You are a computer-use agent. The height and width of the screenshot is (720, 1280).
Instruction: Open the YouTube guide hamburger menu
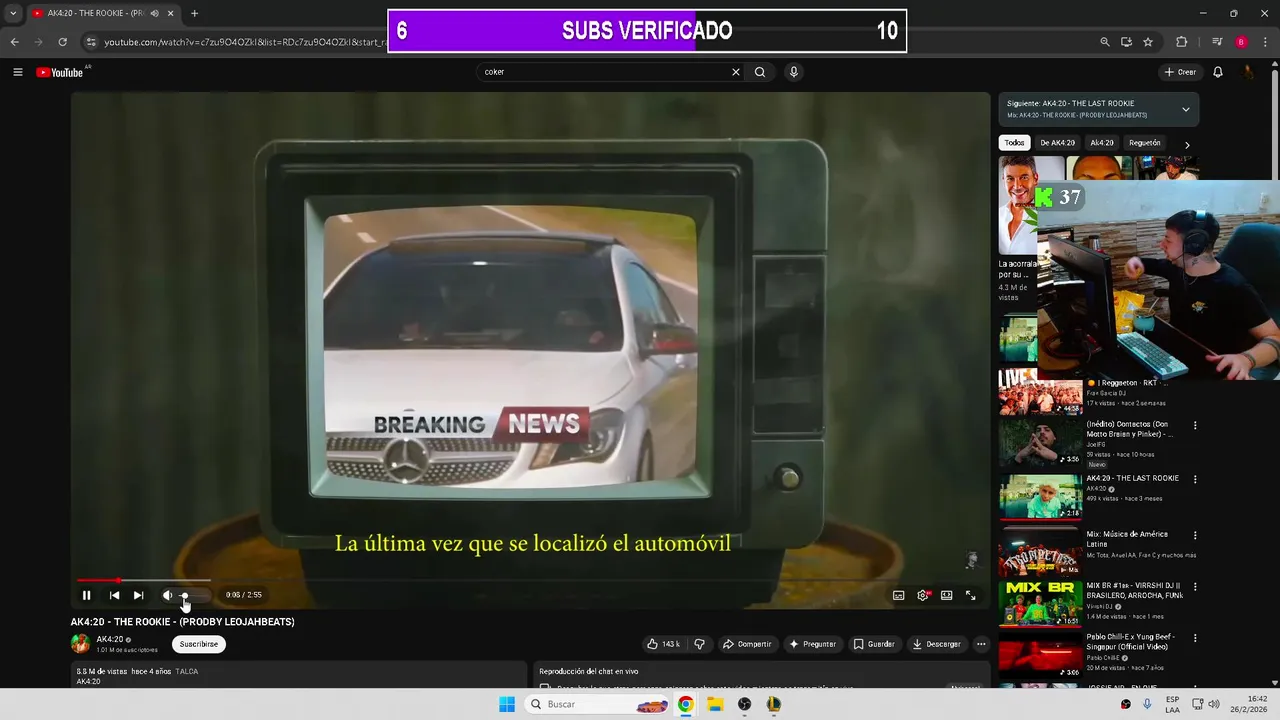coord(17,72)
